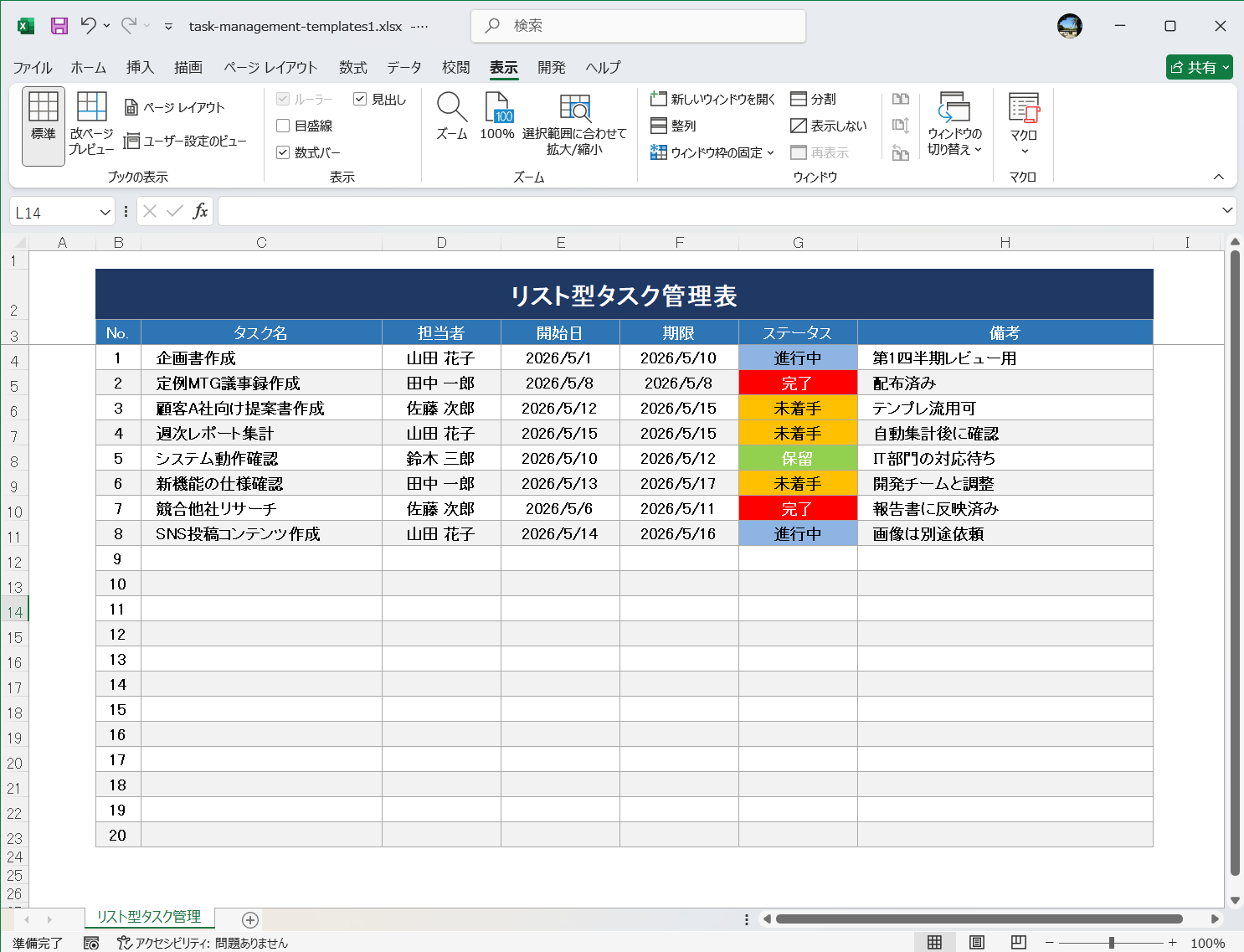Switch to ページ レイアウト view
Screen dimensions: 1244x952
click(175, 107)
